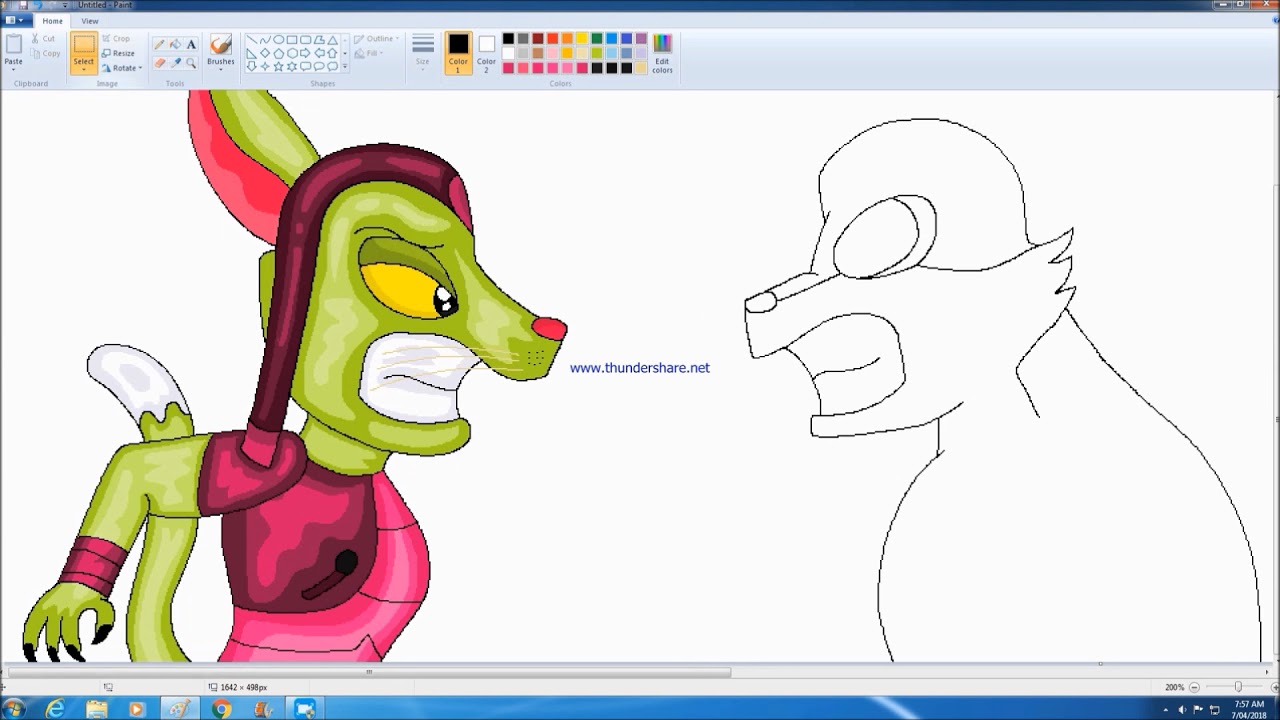Screen dimensions: 1280x720
Task: Select the Eraser tool
Action: (159, 62)
